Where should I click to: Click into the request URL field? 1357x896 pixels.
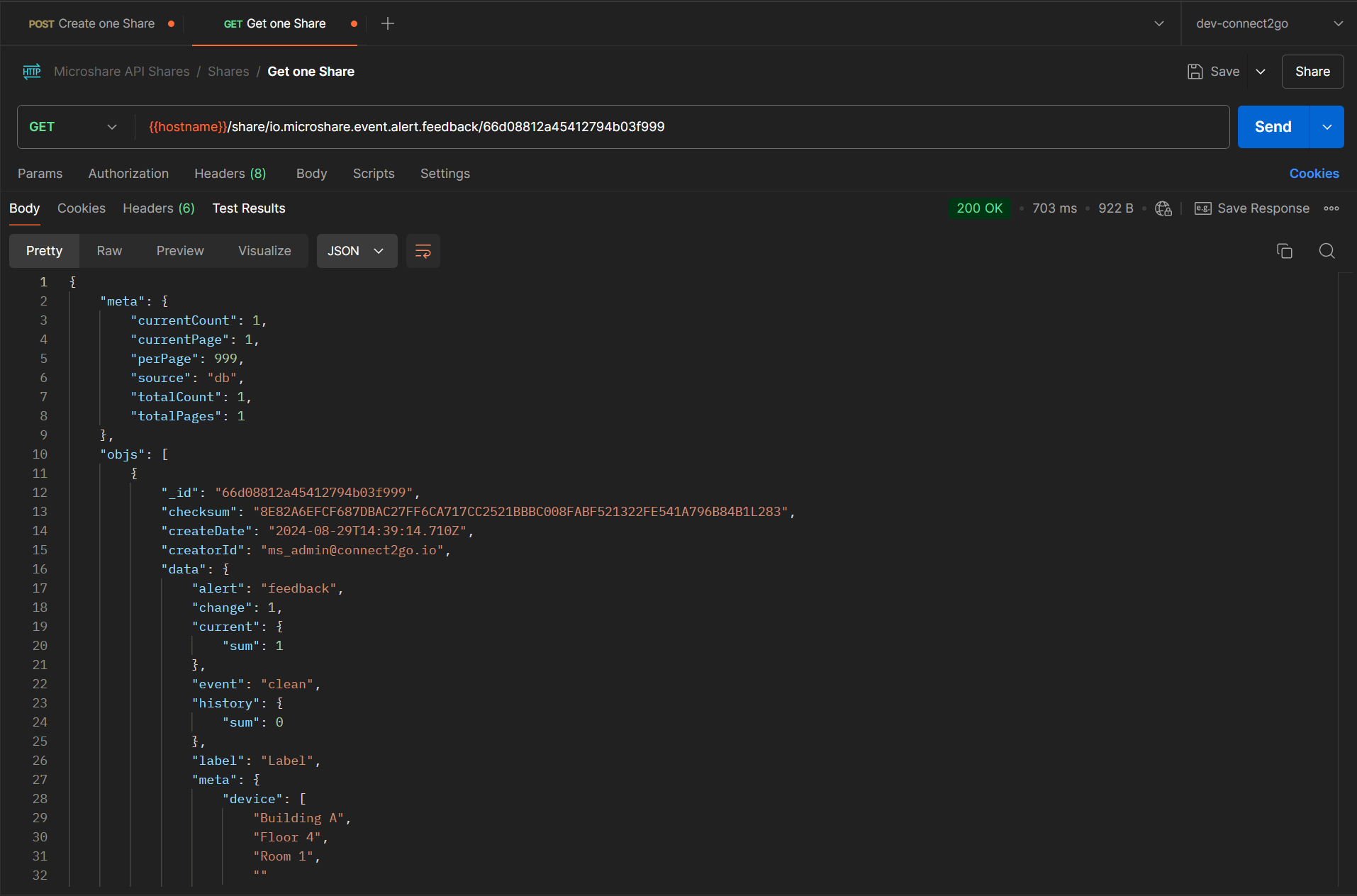click(681, 127)
